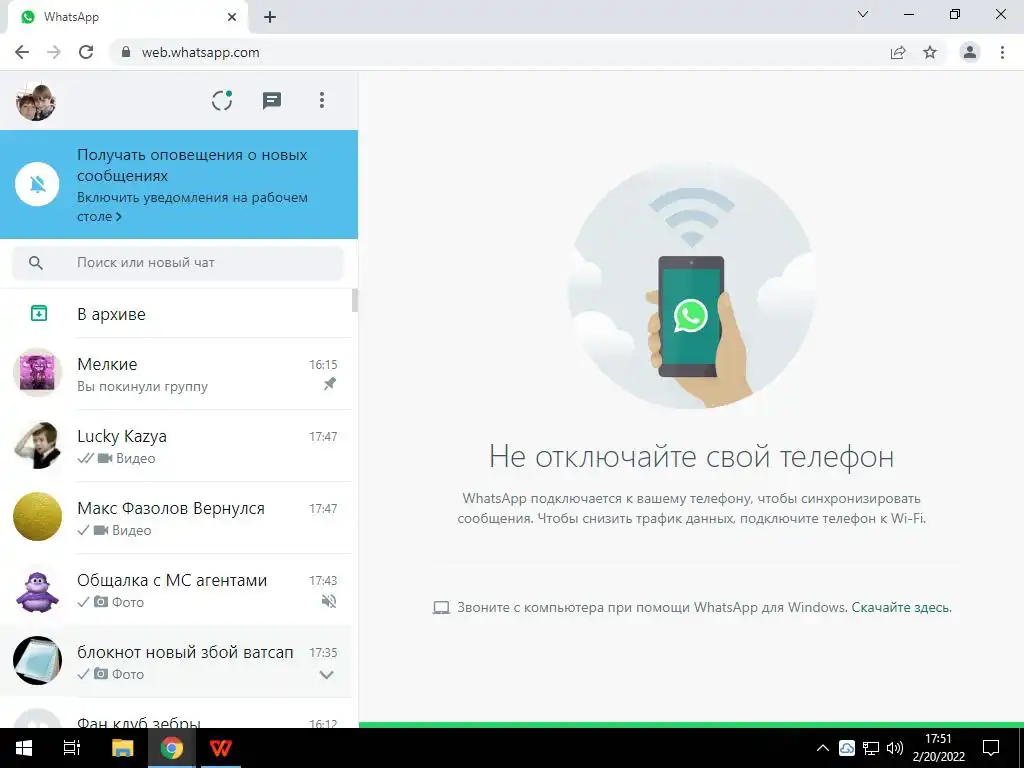Image resolution: width=1024 pixels, height=768 pixels.
Task: Click the Lucky Kazya avatar
Action: (x=37, y=445)
